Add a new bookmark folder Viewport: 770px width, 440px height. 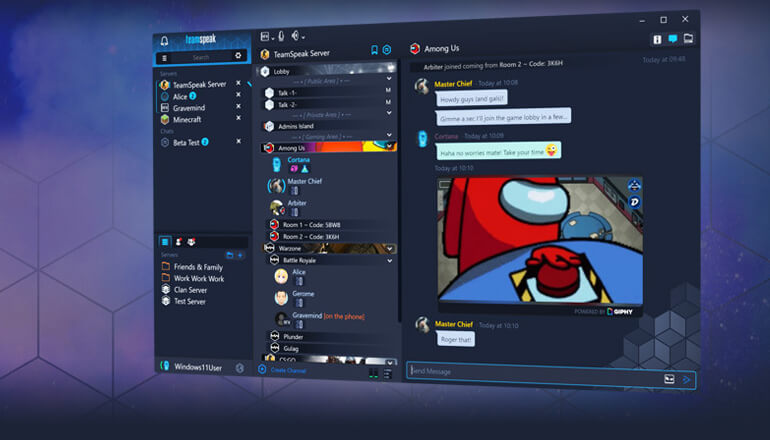coord(229,255)
